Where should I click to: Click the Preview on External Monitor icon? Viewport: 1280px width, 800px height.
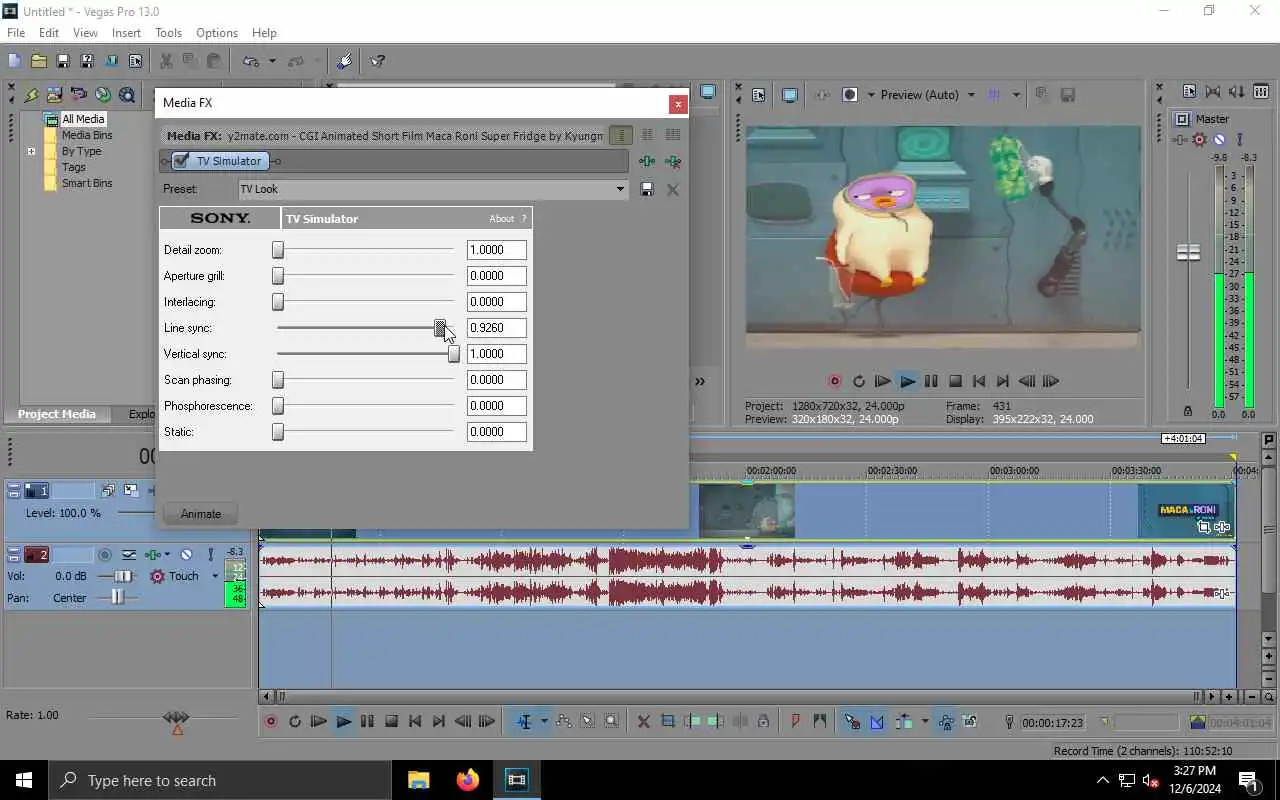click(x=790, y=95)
